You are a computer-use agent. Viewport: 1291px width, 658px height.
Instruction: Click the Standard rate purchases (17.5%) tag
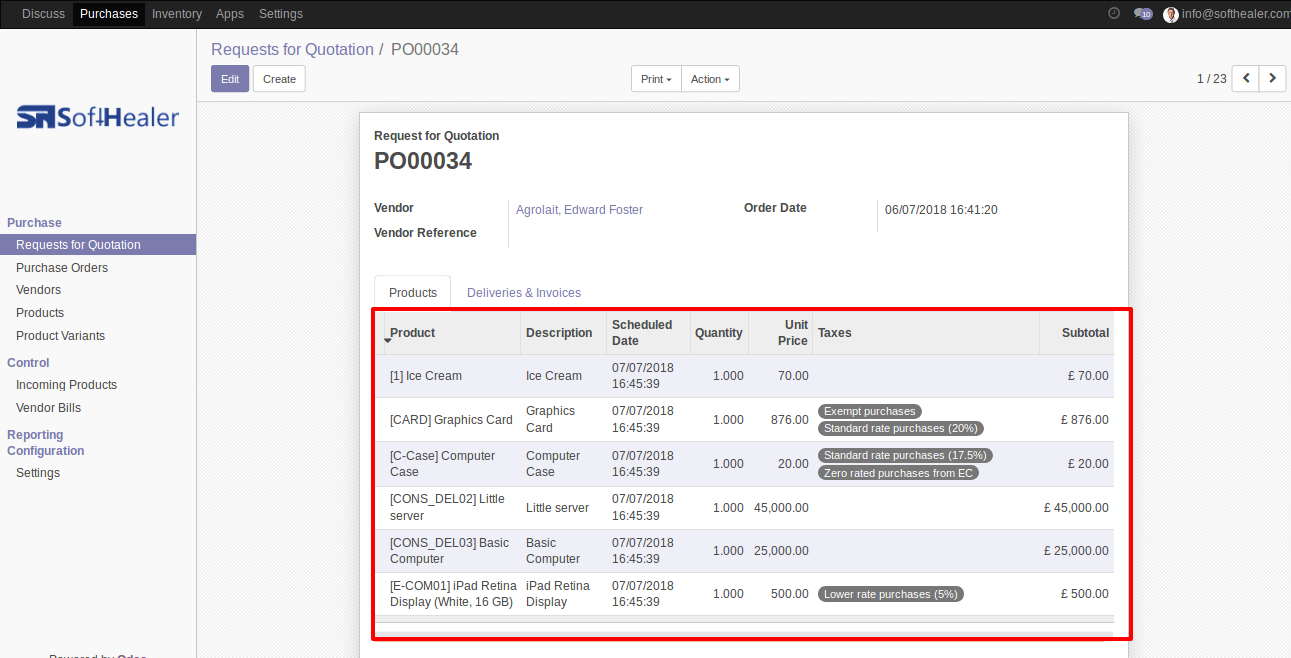click(906, 455)
